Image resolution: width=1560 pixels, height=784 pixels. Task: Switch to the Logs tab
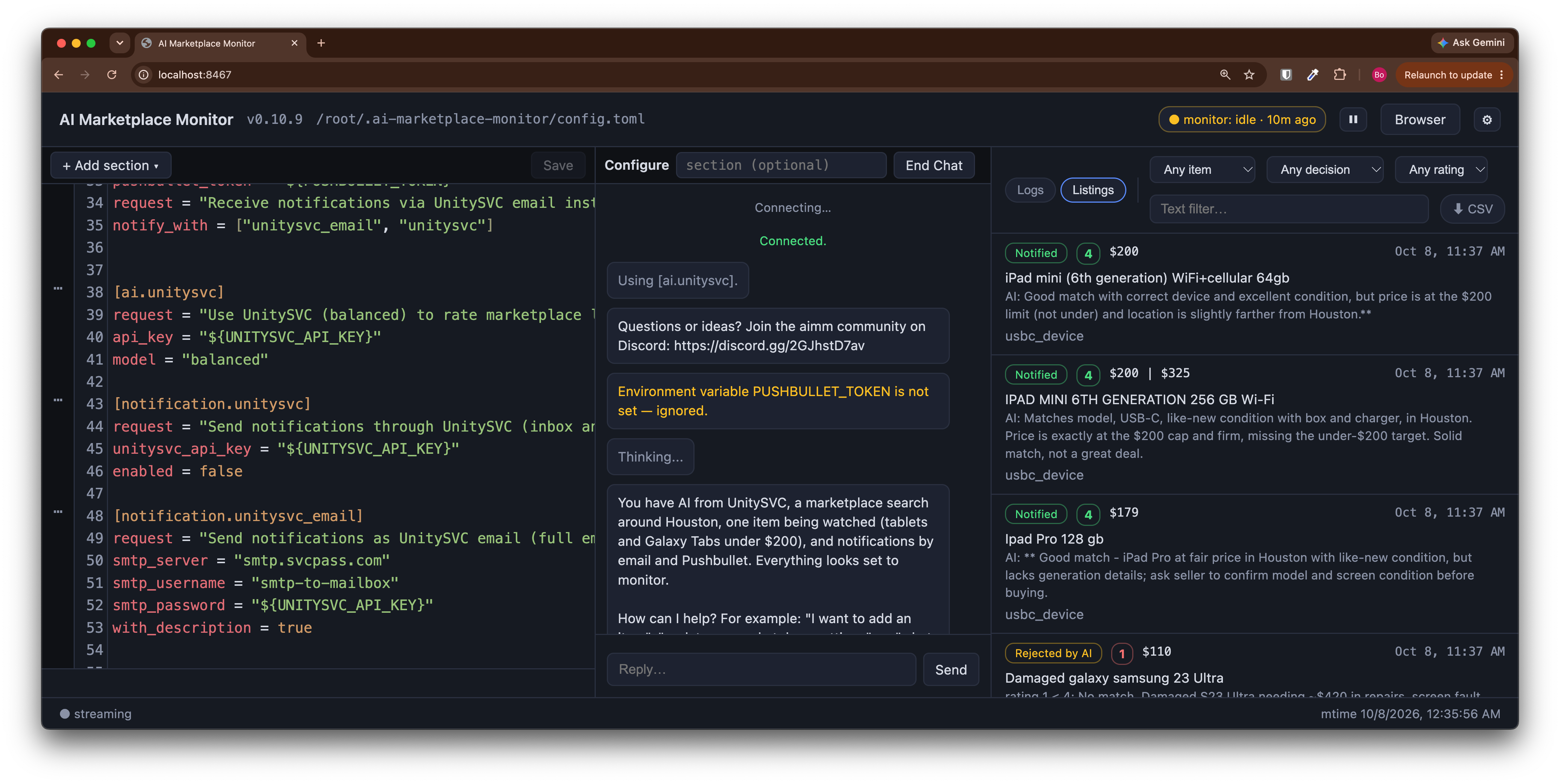1030,190
